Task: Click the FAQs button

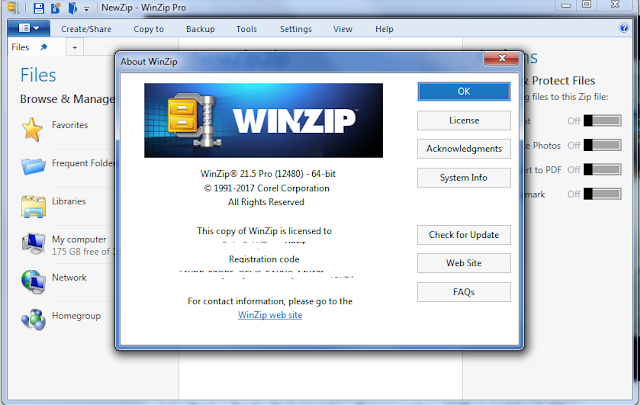Action: (x=464, y=292)
